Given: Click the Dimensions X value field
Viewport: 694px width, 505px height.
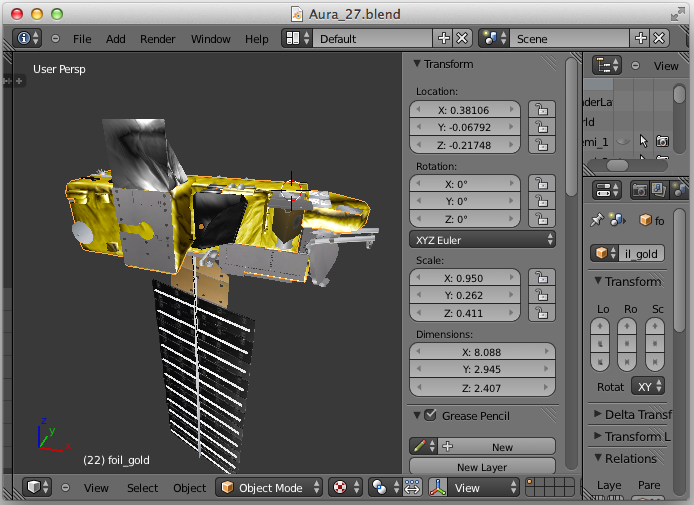Looking at the screenshot, I should [x=482, y=352].
